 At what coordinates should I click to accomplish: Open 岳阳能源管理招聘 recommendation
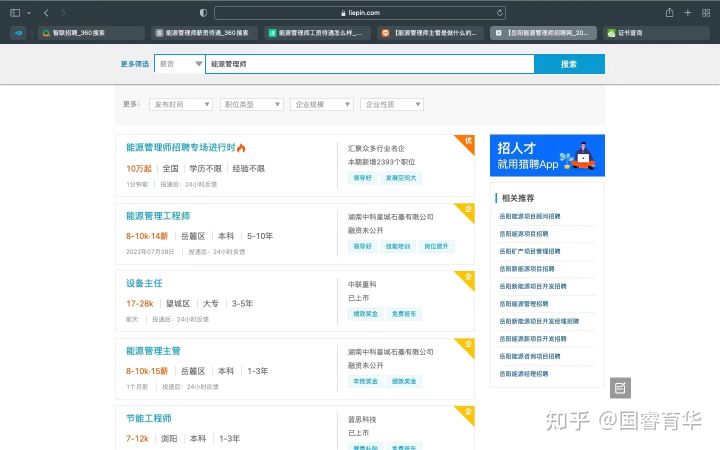[x=523, y=304]
